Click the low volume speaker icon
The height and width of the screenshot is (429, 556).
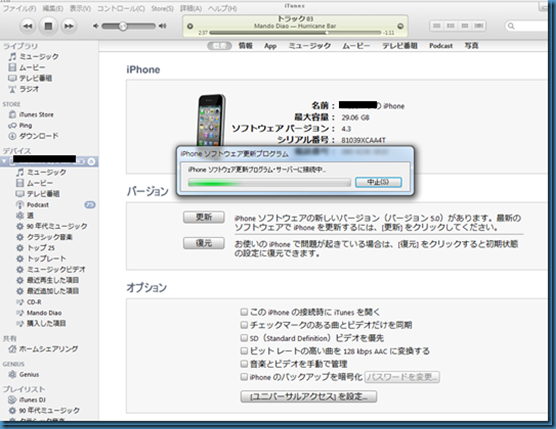point(95,26)
